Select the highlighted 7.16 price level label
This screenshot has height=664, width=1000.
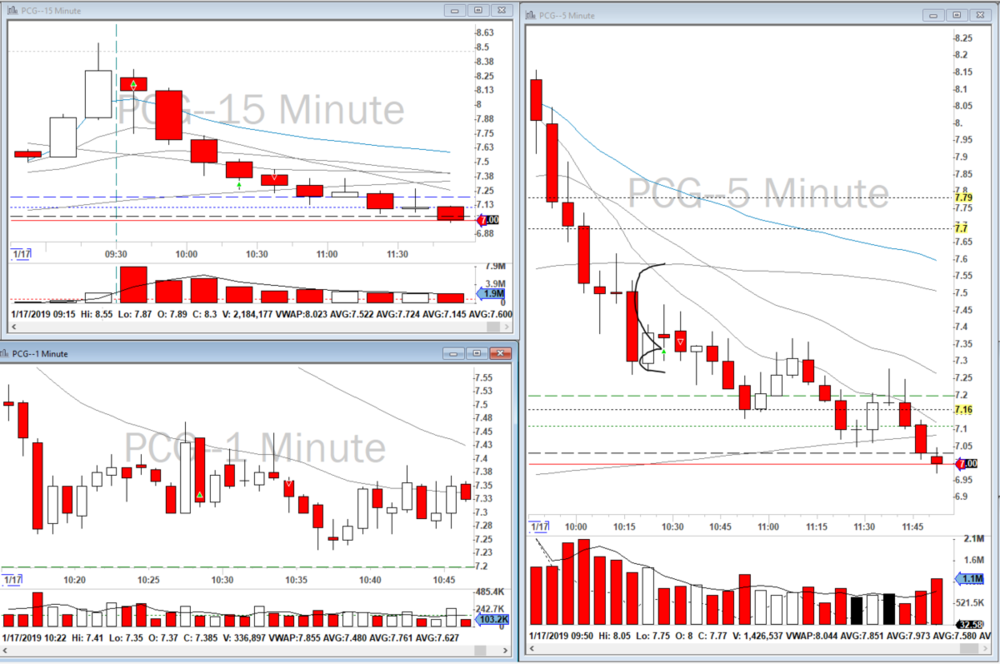964,410
